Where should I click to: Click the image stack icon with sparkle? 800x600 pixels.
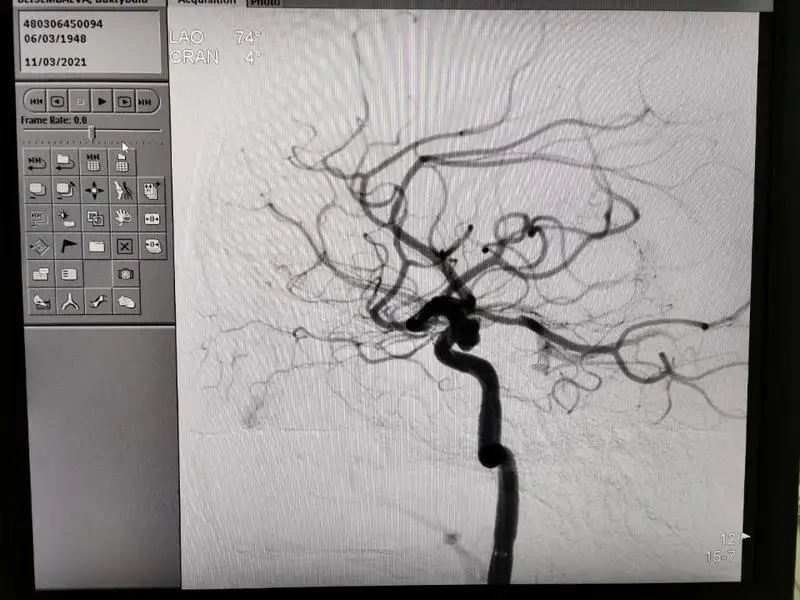tap(152, 191)
